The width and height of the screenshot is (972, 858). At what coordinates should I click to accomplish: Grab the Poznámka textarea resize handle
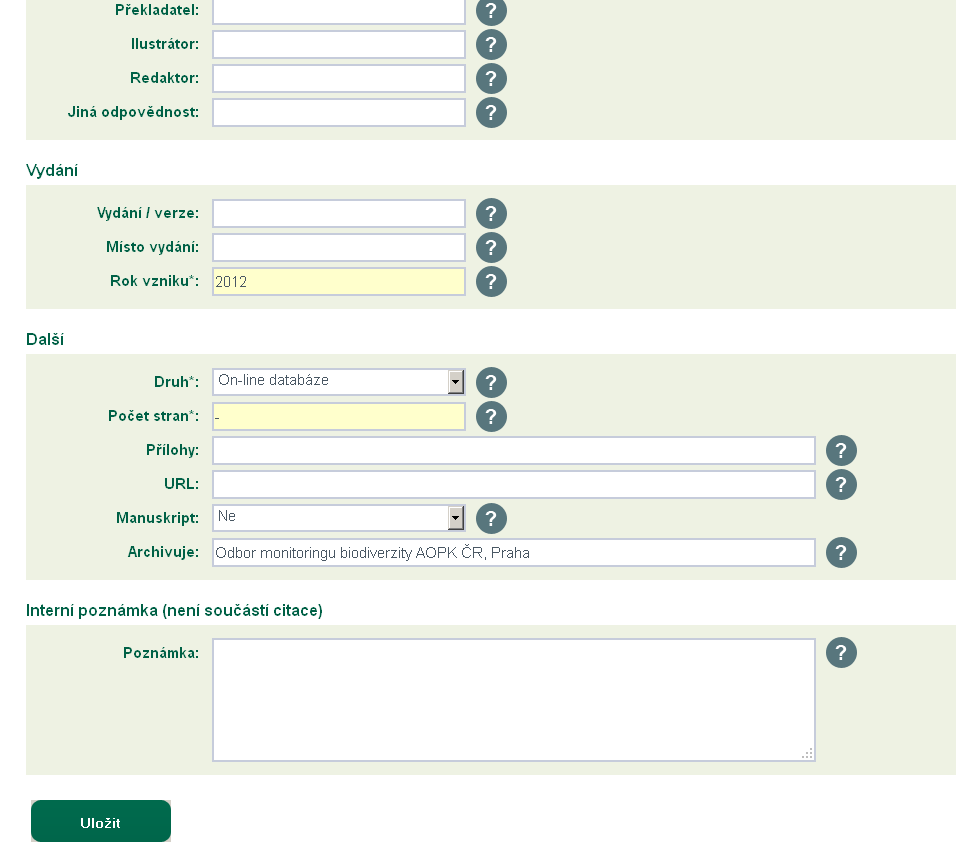807,753
